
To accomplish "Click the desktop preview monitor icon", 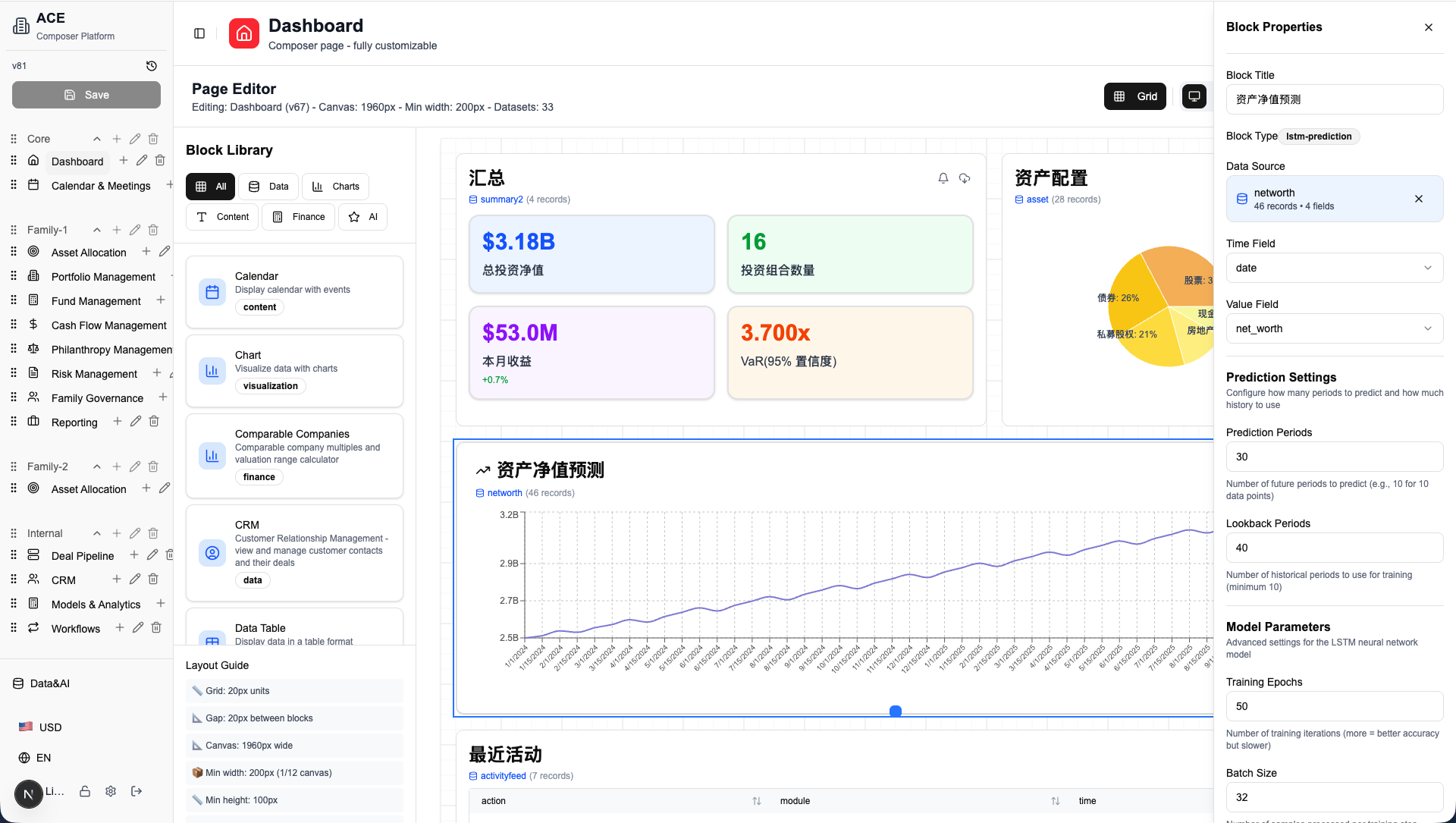I will click(x=1194, y=96).
